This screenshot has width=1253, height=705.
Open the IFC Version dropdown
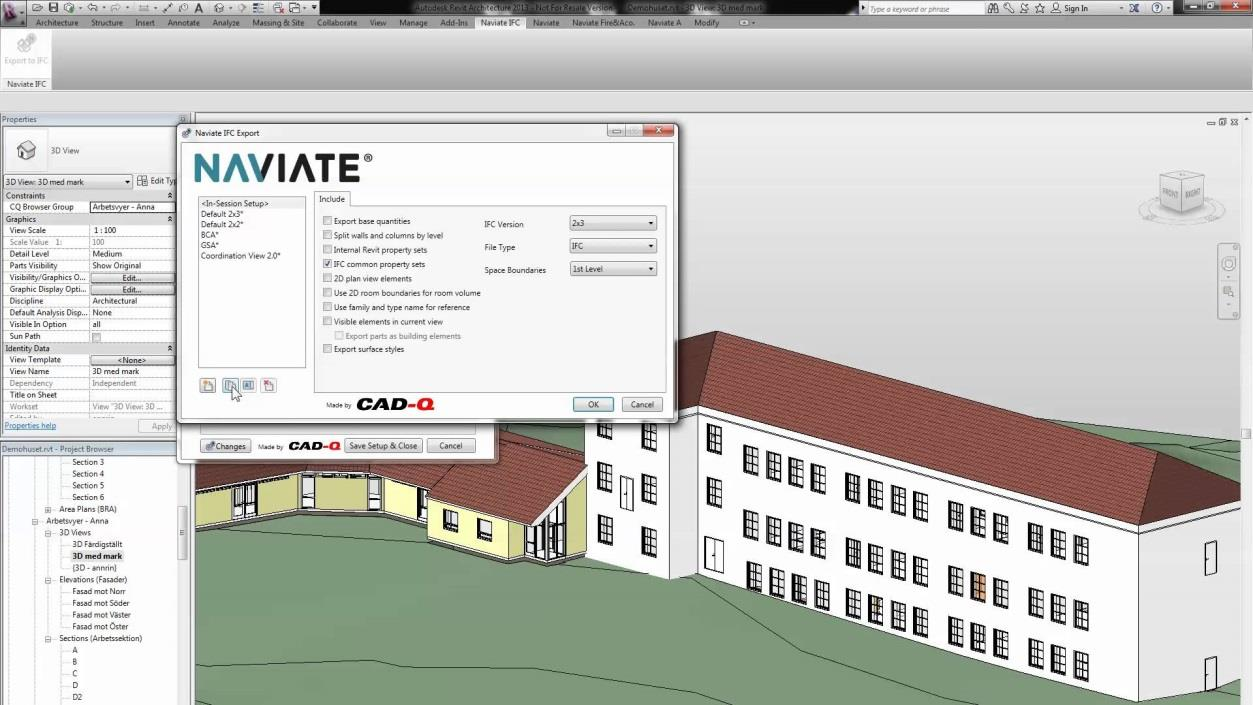[x=613, y=223]
